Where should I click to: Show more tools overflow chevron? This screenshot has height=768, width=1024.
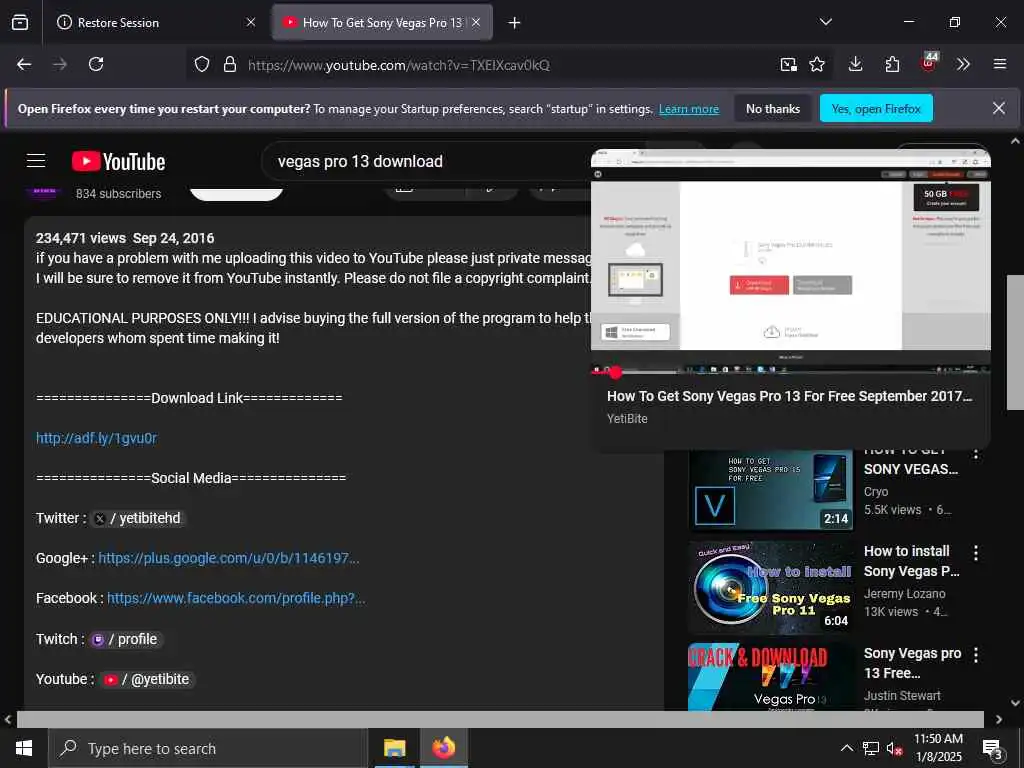pos(963,64)
